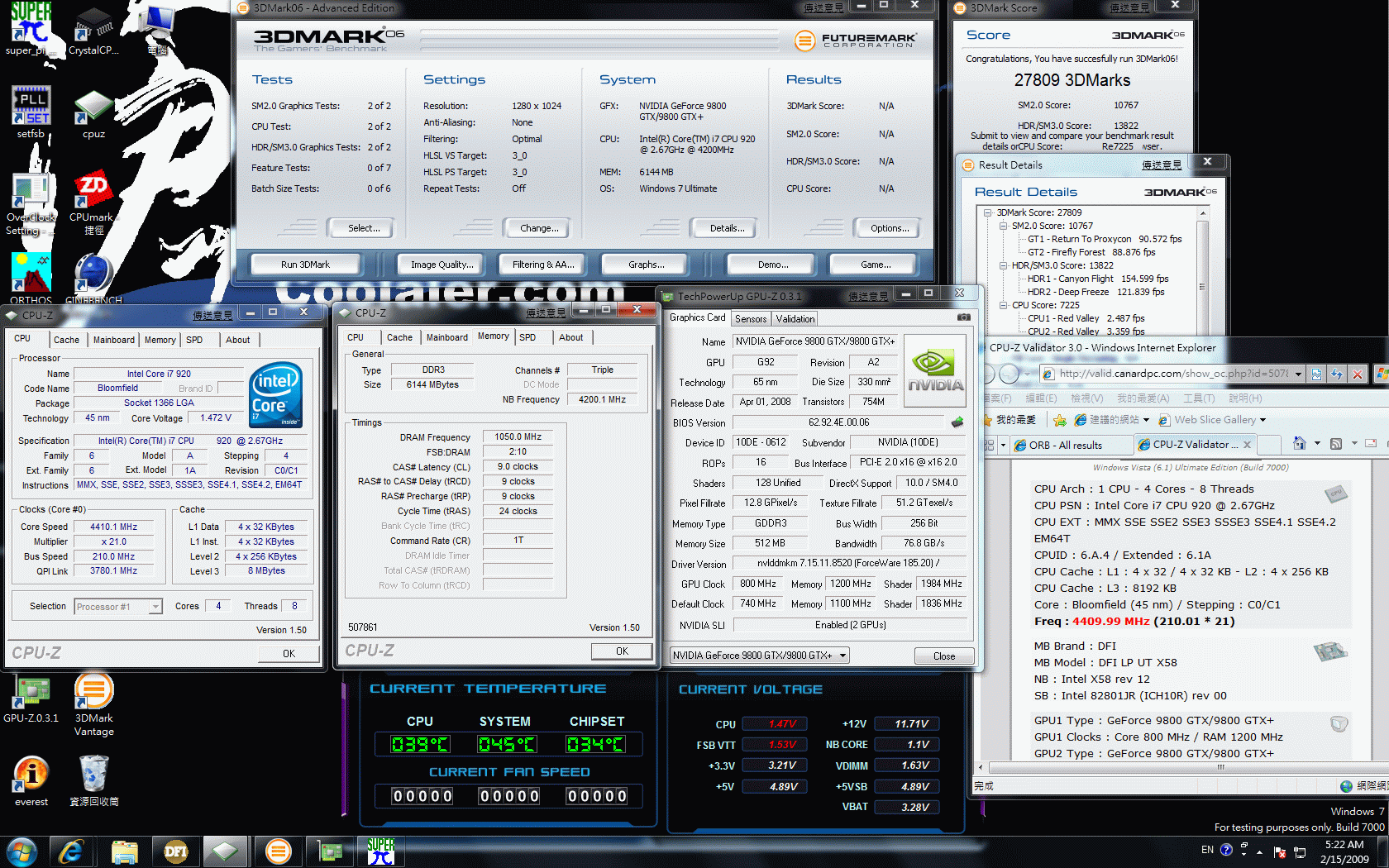Click the Result Details vertical scrollbar
This screenshot has height=868, width=1389.
click(x=1202, y=271)
